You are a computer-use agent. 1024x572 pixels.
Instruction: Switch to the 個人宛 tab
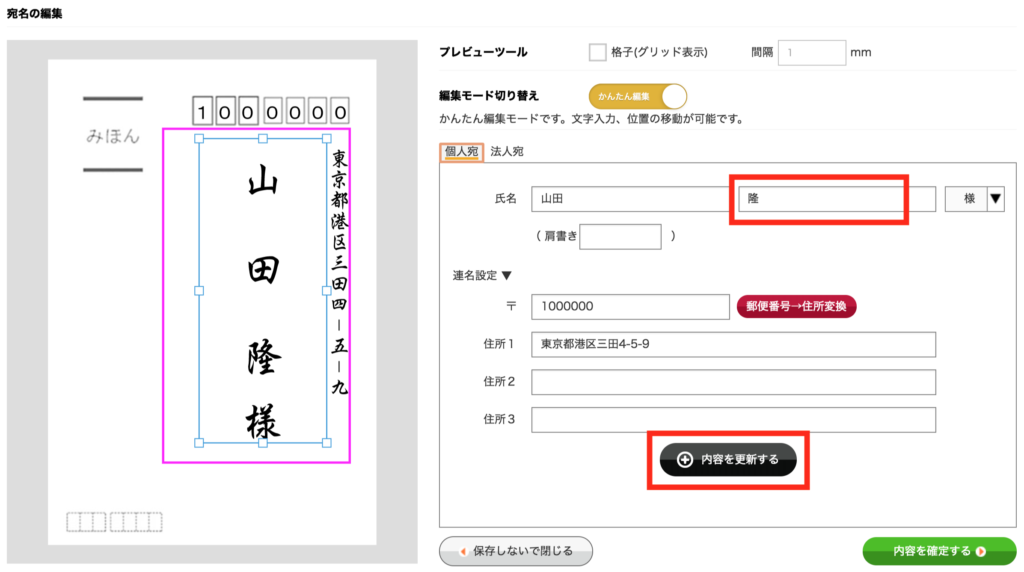click(x=461, y=151)
